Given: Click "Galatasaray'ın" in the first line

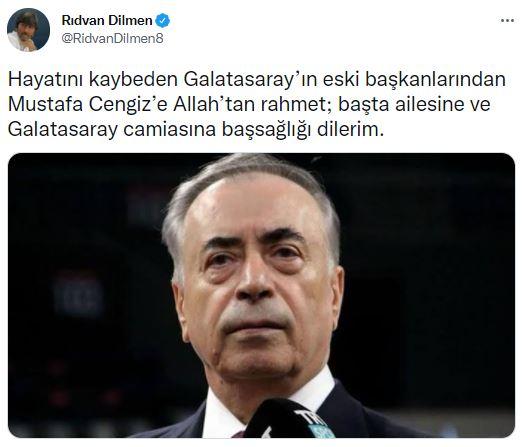Looking at the screenshot, I should 247,79.
